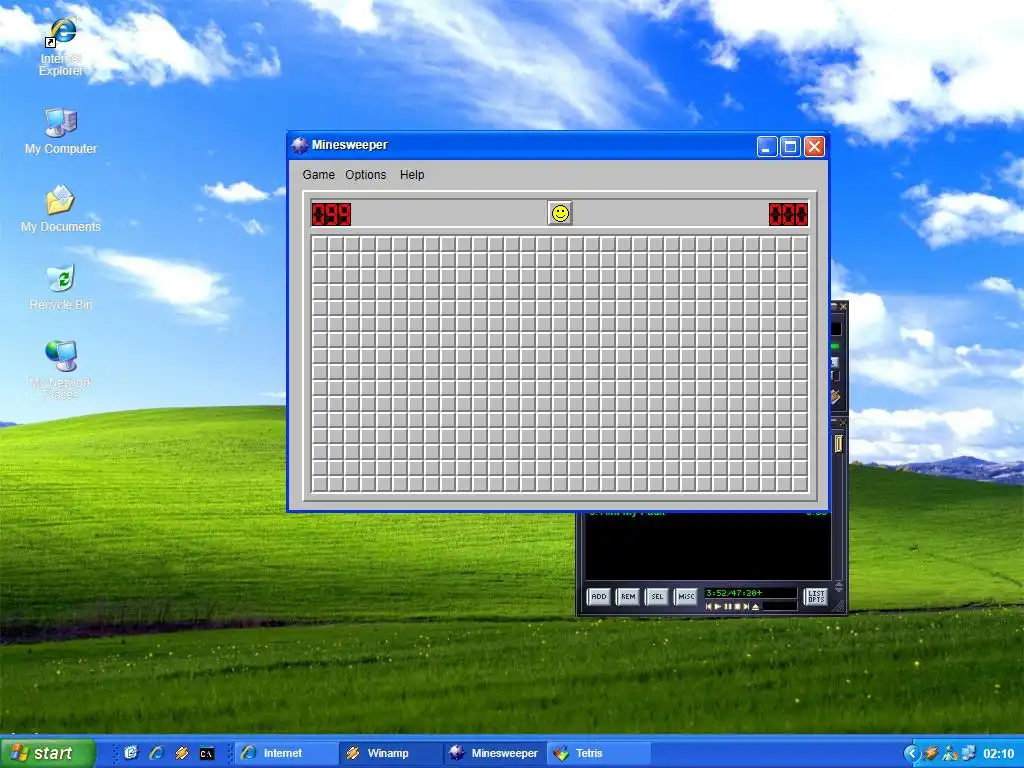Launch Show Desktop from Quick Launch
This screenshot has width=1024, height=768.
click(x=131, y=753)
